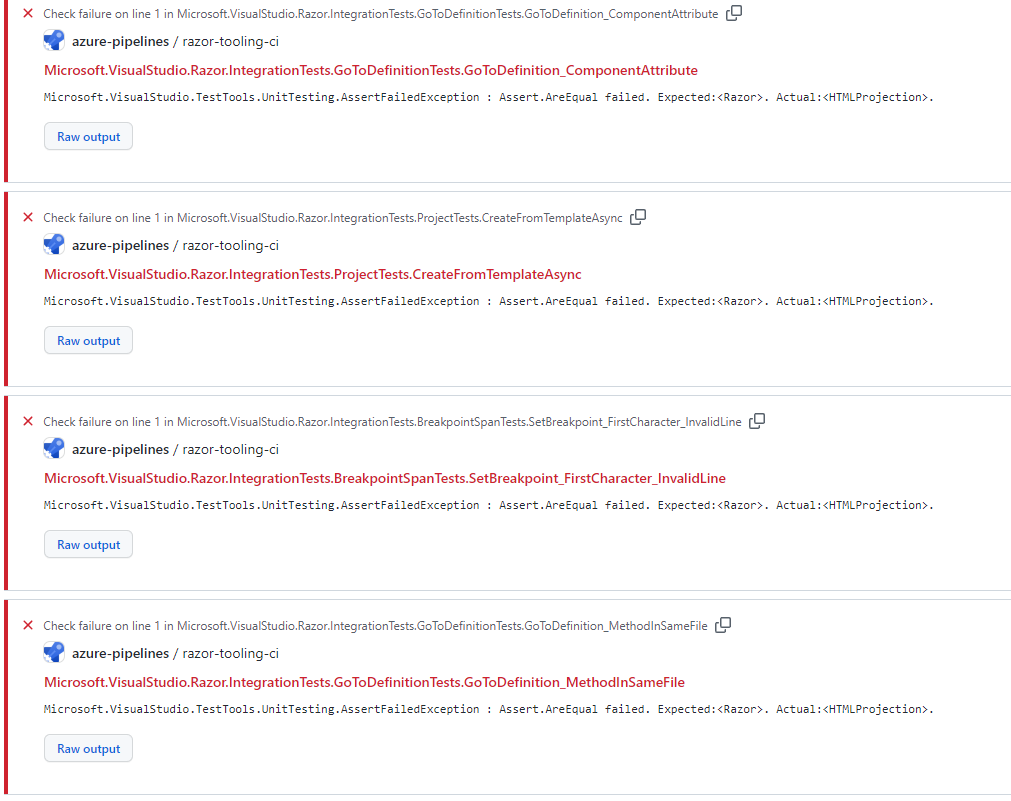Image resolution: width=1011 pixels, height=801 pixels.
Task: Open Raw output for SetBreakpoint_FirstCharacter_InvalidLine
Action: (x=88, y=544)
